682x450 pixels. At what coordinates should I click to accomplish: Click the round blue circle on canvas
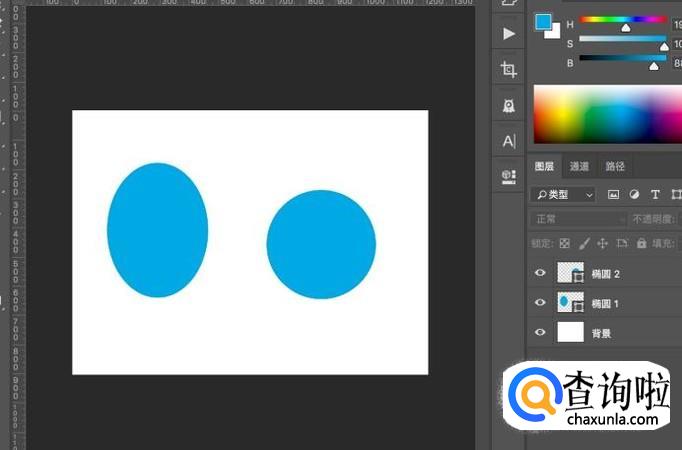tap(321, 244)
